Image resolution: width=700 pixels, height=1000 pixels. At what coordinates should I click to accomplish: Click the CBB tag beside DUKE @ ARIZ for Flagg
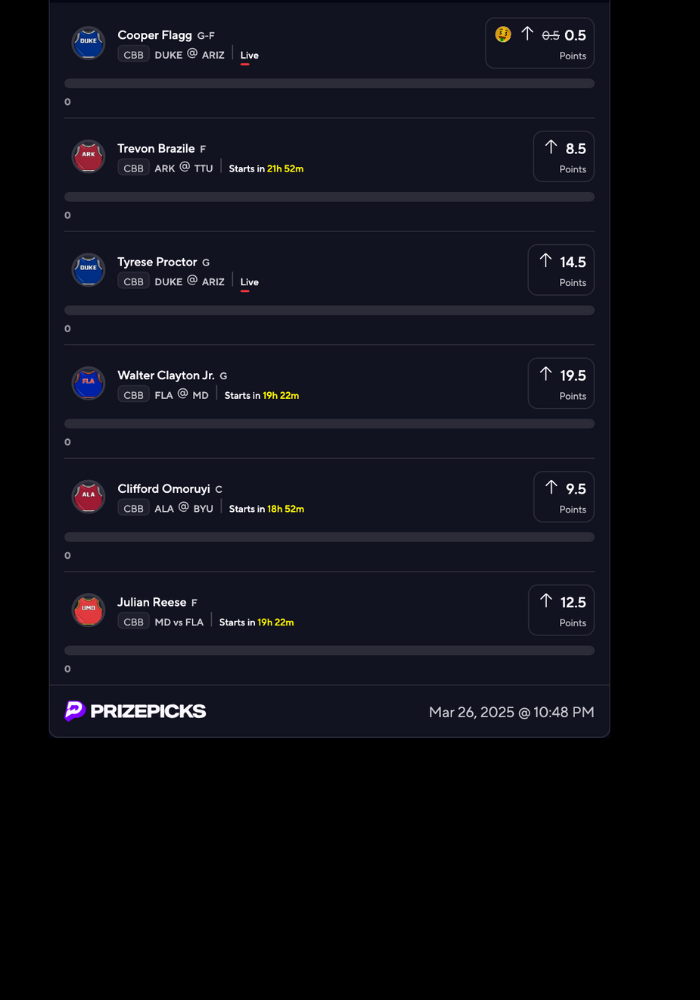[x=133, y=55]
